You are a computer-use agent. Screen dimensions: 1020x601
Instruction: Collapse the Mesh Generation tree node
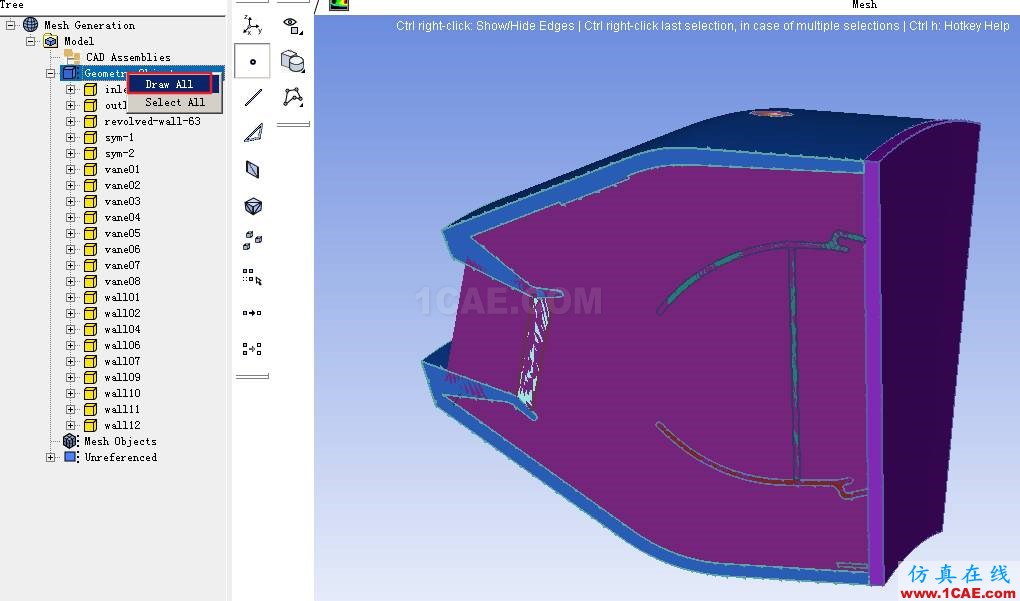point(10,25)
